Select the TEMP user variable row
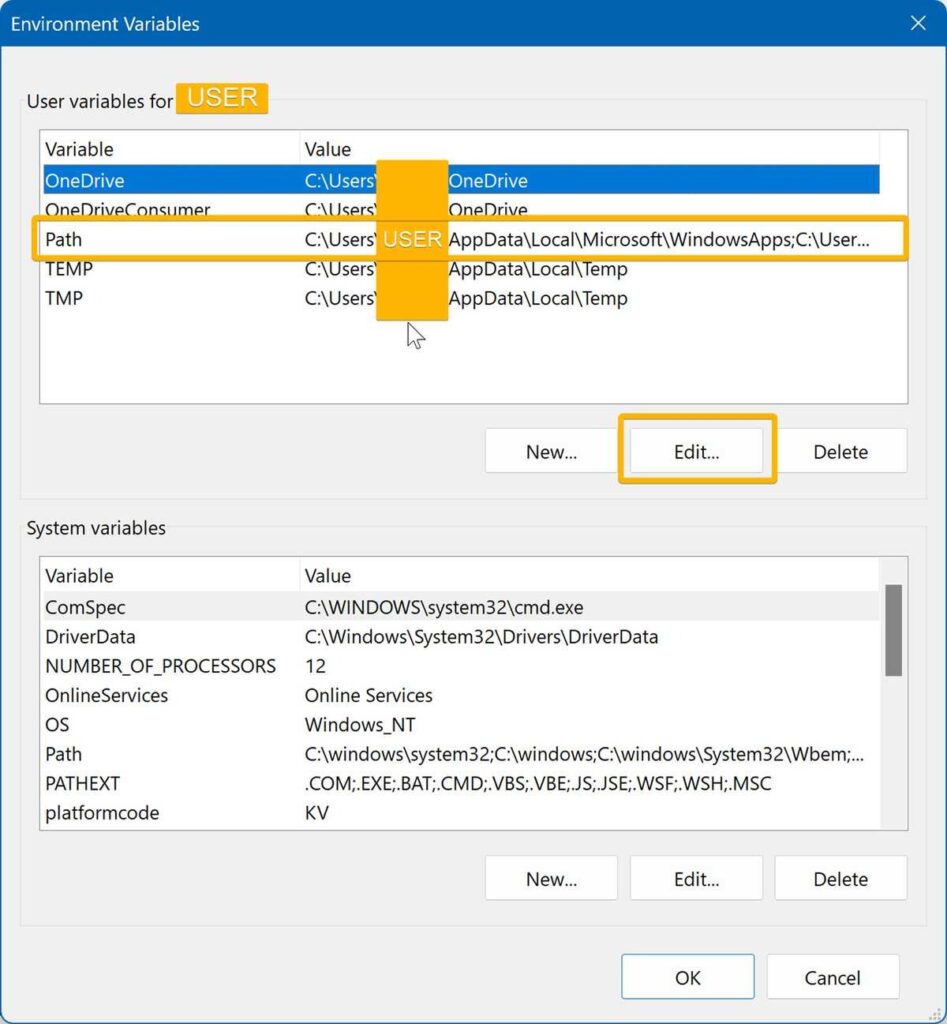Image resolution: width=947 pixels, height=1024 pixels. (461, 268)
